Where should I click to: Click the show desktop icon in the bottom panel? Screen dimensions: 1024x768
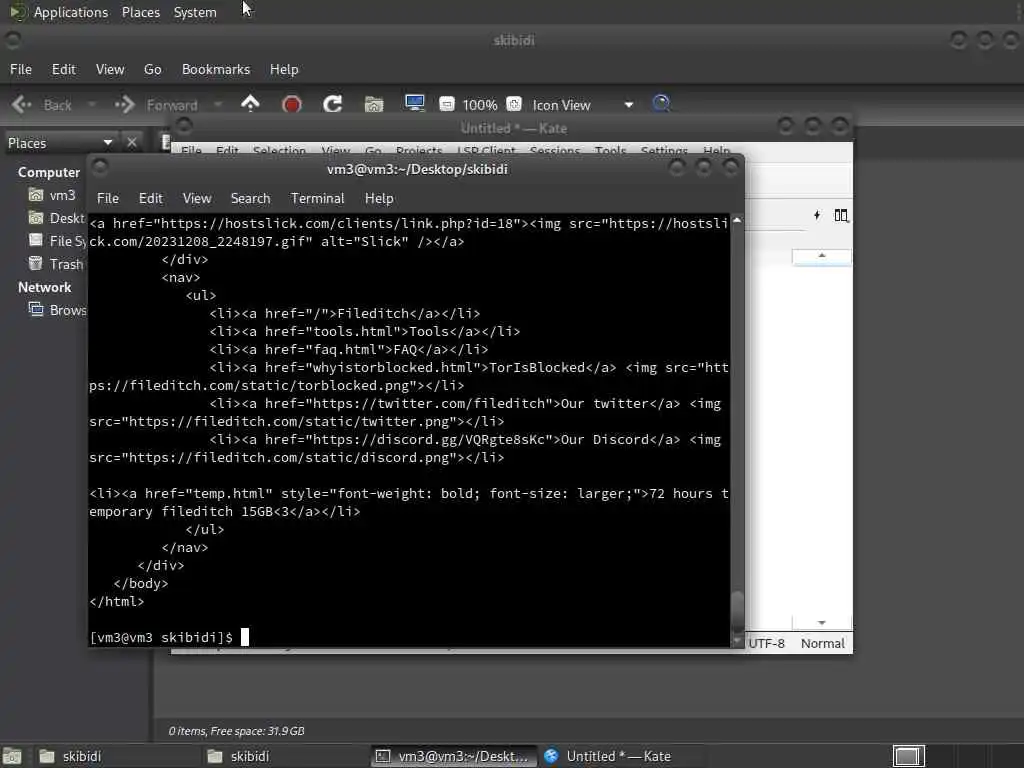click(x=12, y=756)
